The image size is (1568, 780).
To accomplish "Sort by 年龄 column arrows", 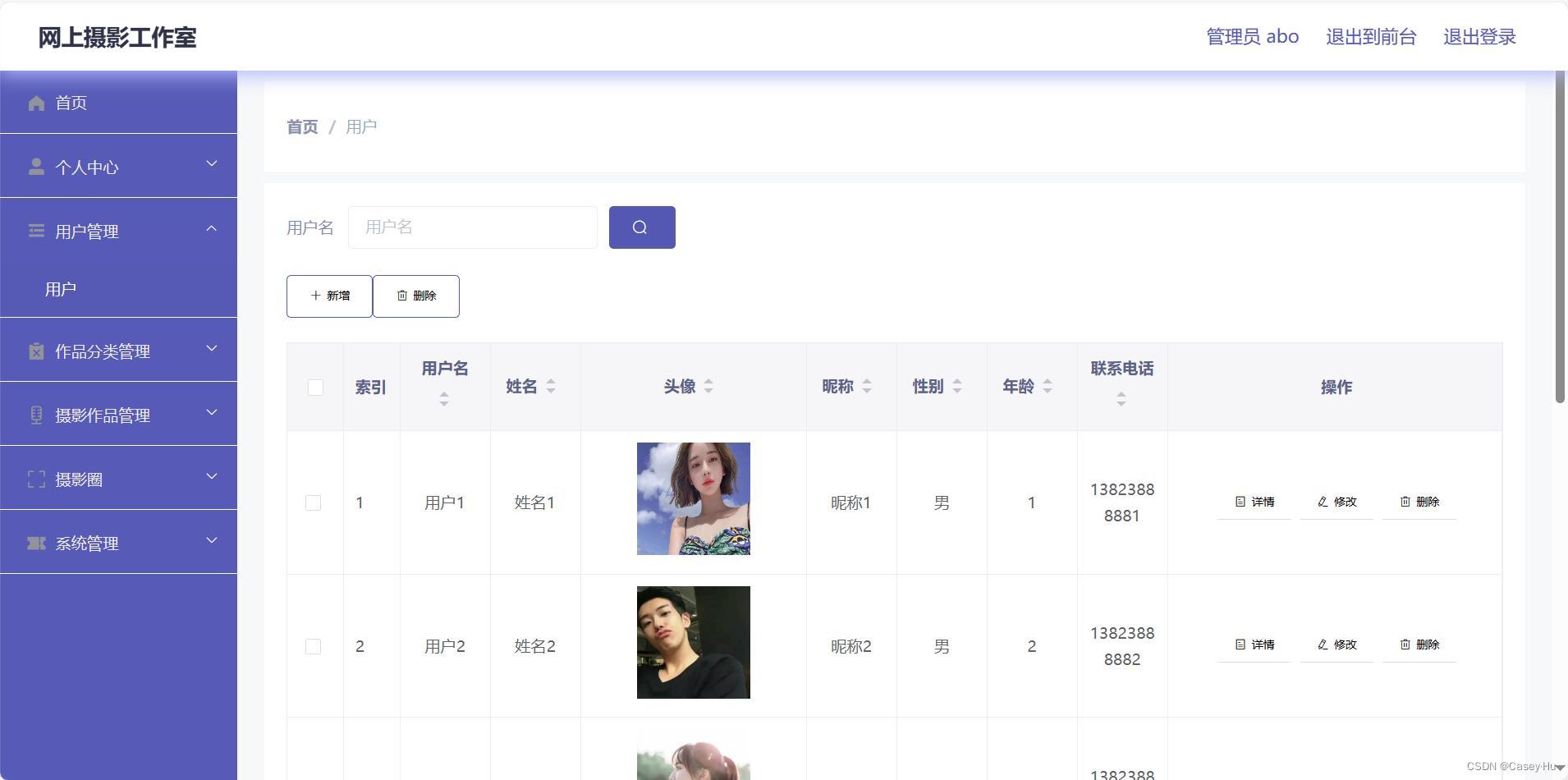I will tap(1048, 386).
